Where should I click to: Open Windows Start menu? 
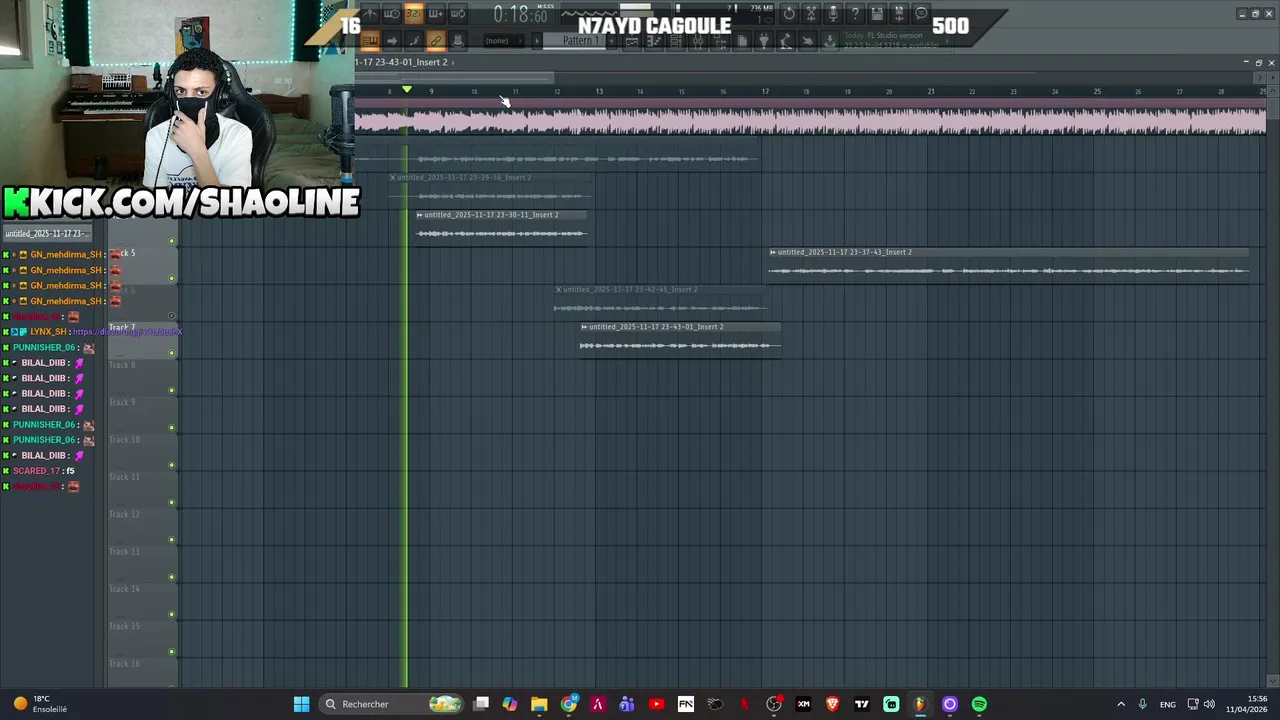(x=301, y=704)
